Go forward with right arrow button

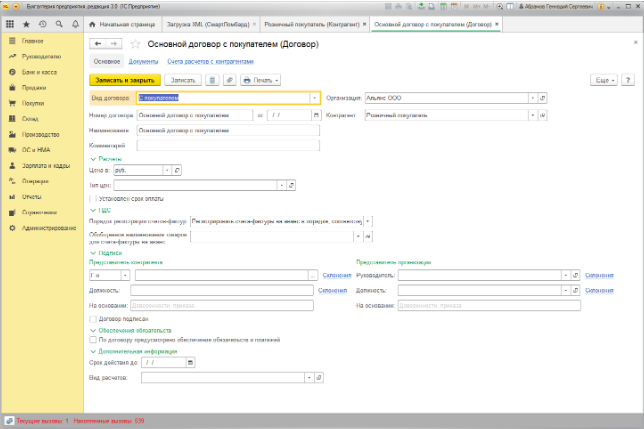pos(114,44)
